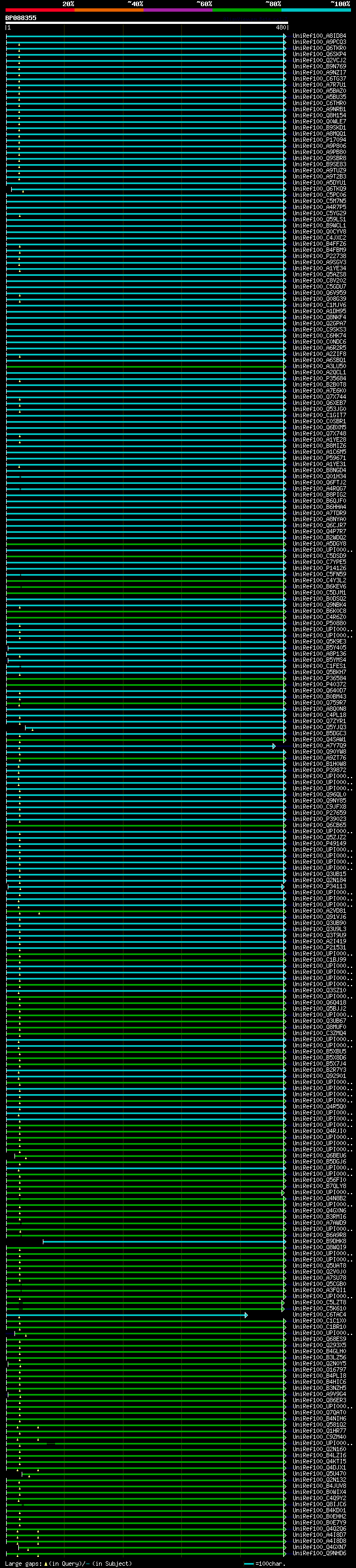Click the green ~80% legend segment
This screenshot has width=356, height=1568.
click(x=247, y=10)
